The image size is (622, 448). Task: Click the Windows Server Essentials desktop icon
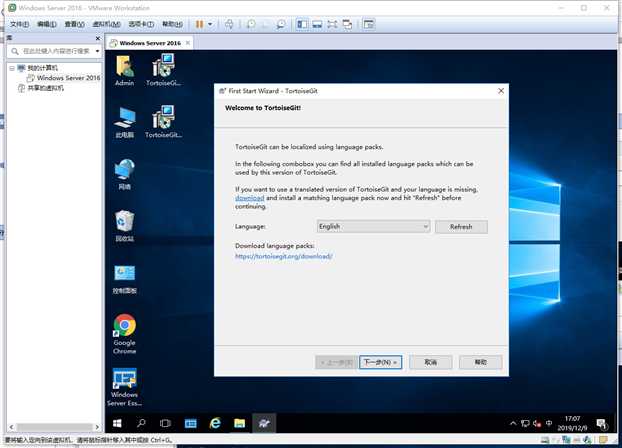pos(125,387)
